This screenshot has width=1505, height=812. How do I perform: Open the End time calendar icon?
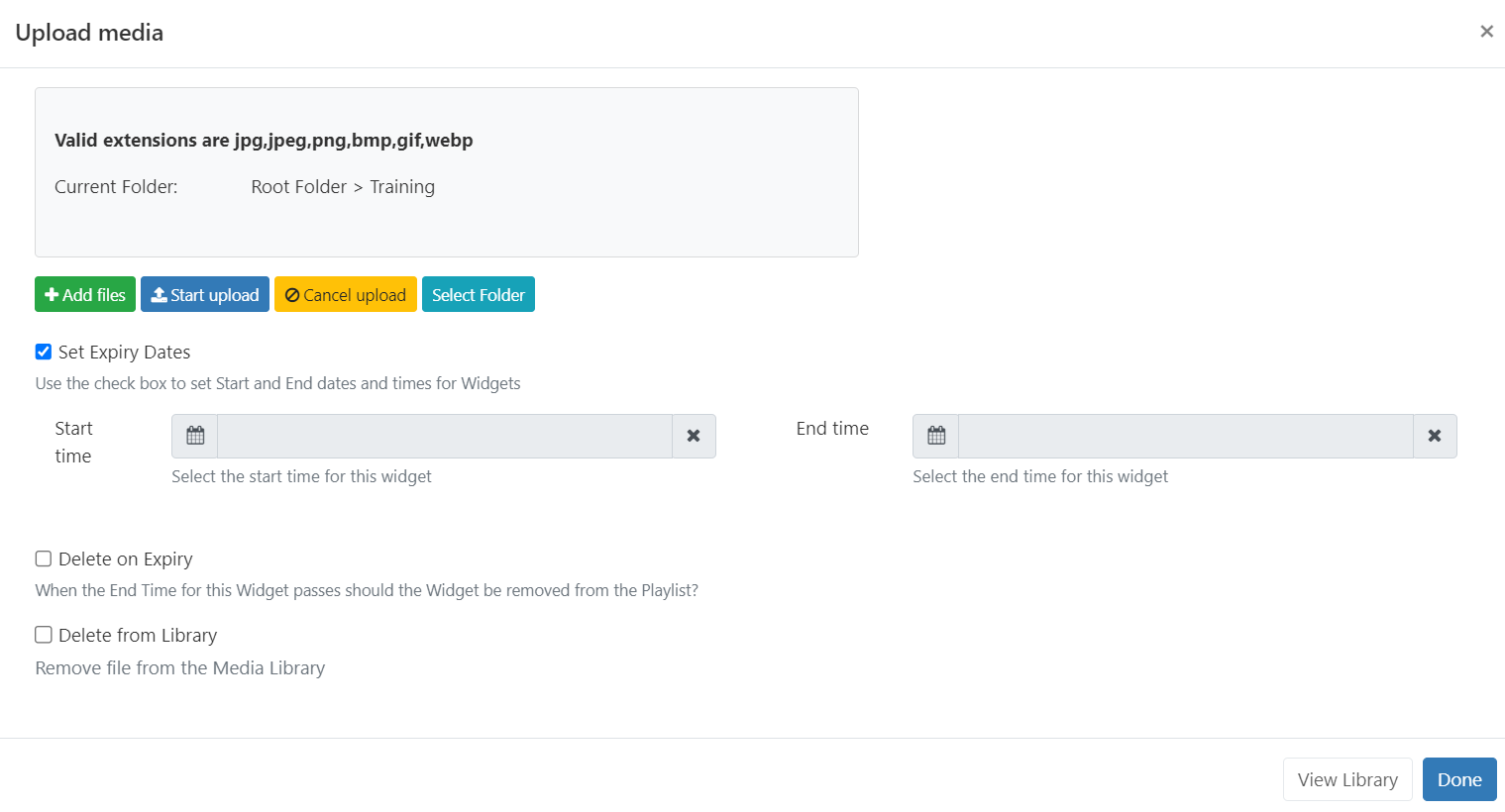coord(936,436)
